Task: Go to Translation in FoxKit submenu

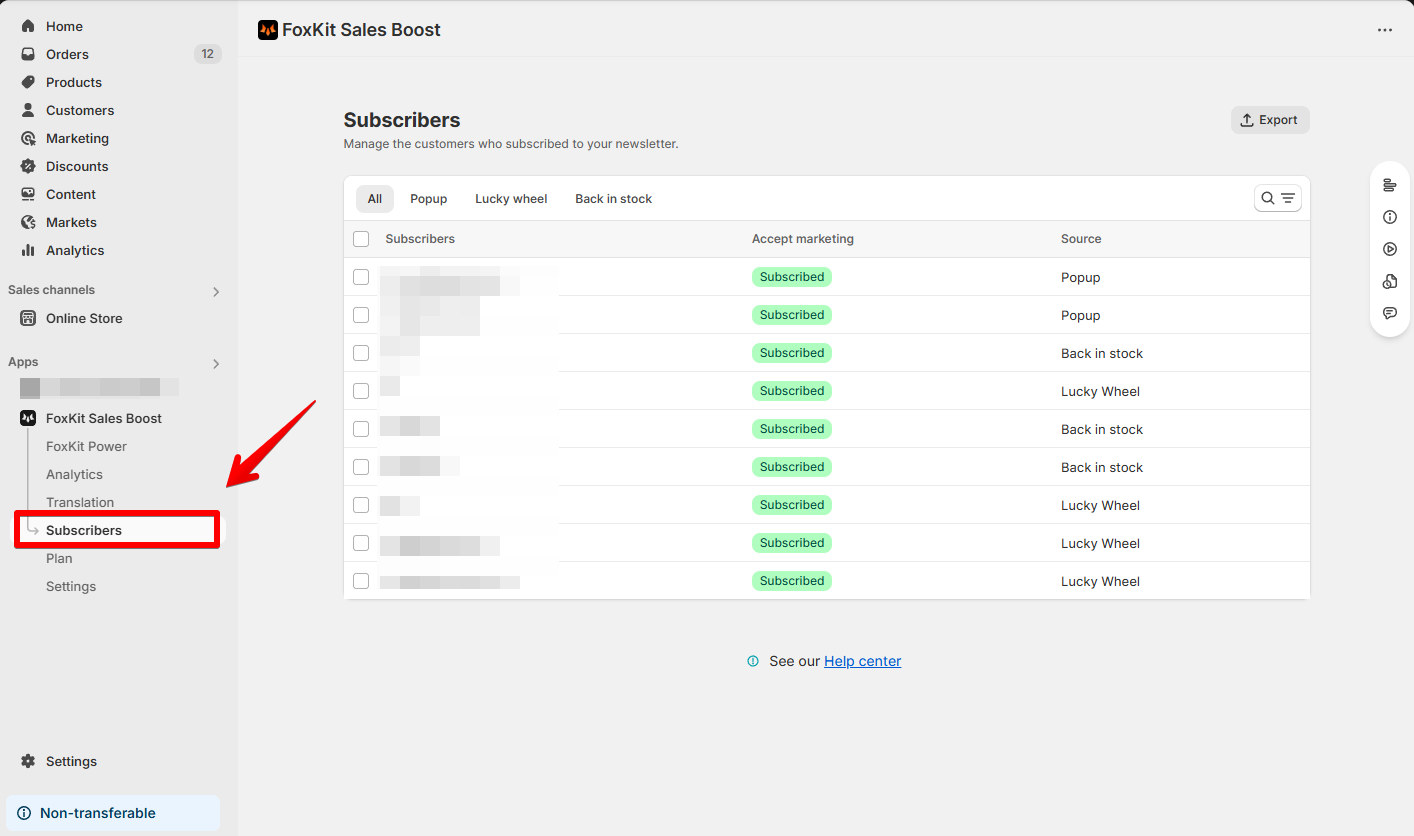Action: tap(80, 502)
